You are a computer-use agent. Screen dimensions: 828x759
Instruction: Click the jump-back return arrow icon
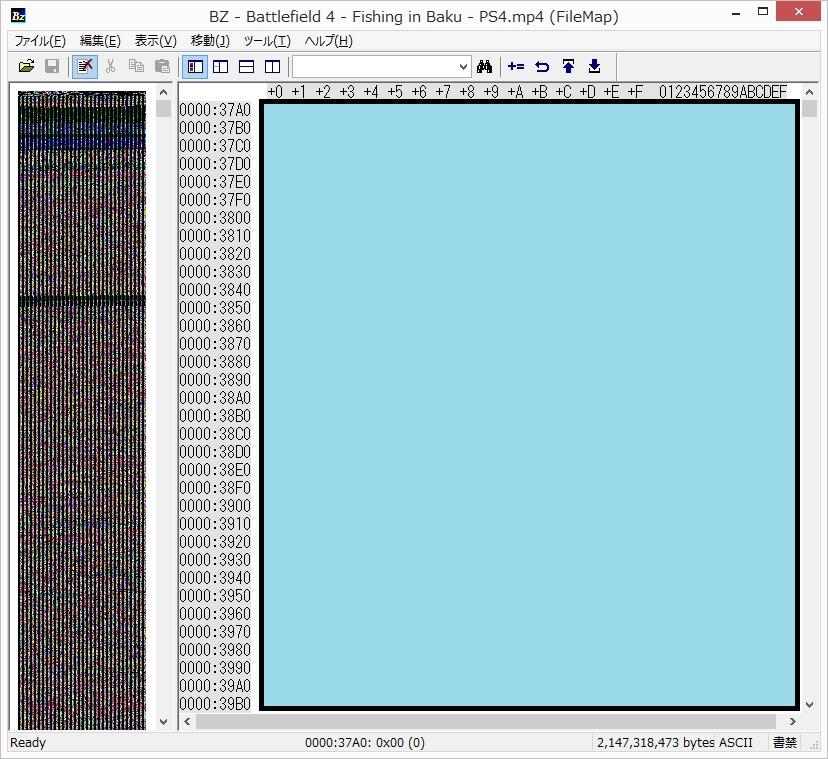tap(542, 67)
